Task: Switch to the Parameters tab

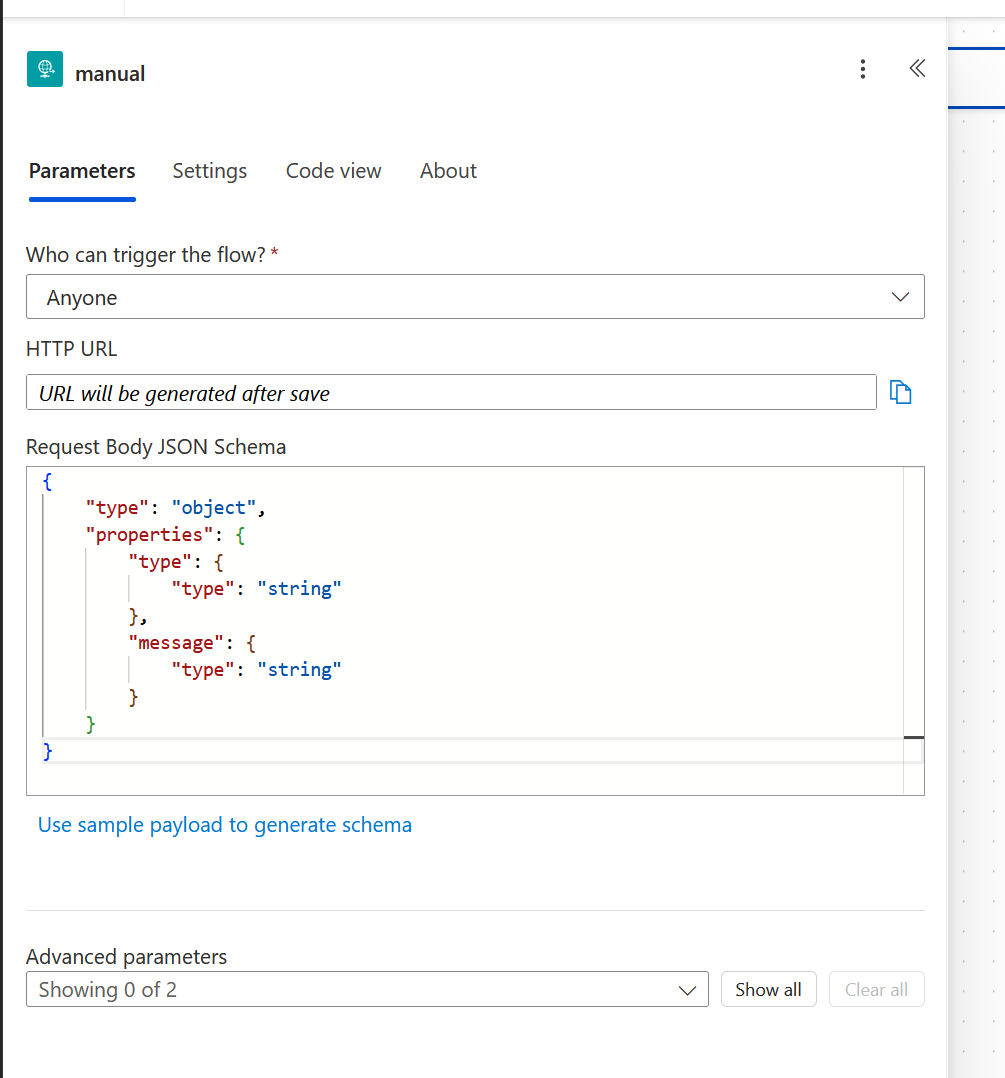Action: [x=82, y=171]
